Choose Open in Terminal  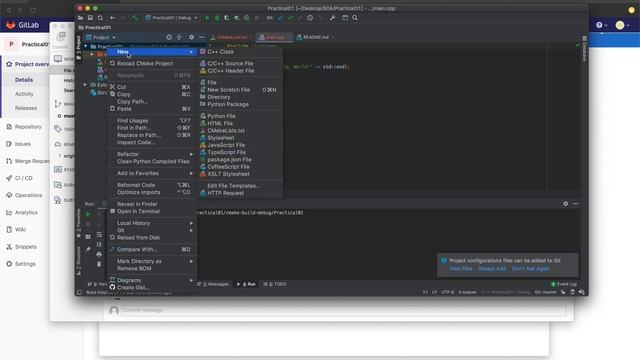(x=138, y=211)
